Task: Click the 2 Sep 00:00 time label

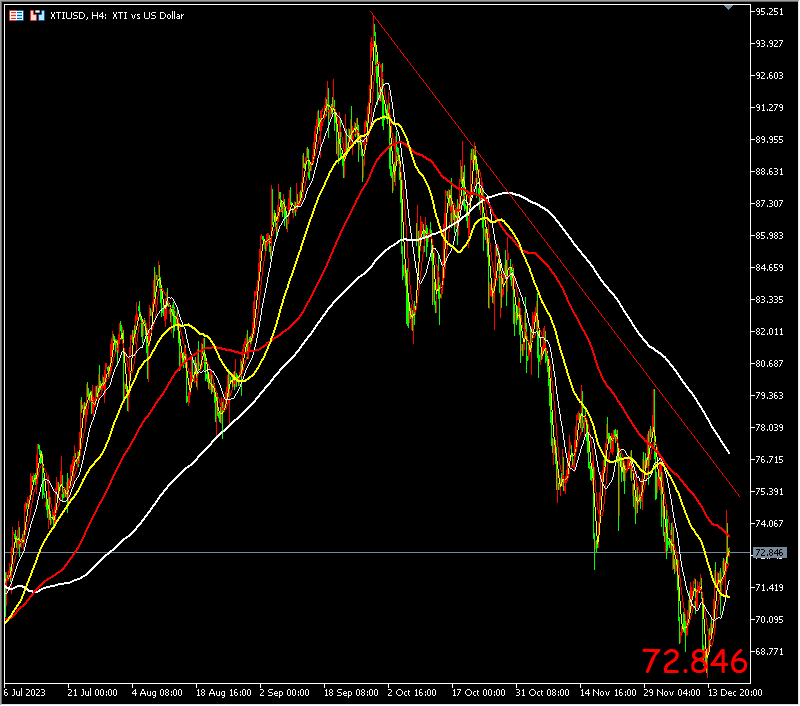Action: [x=284, y=693]
